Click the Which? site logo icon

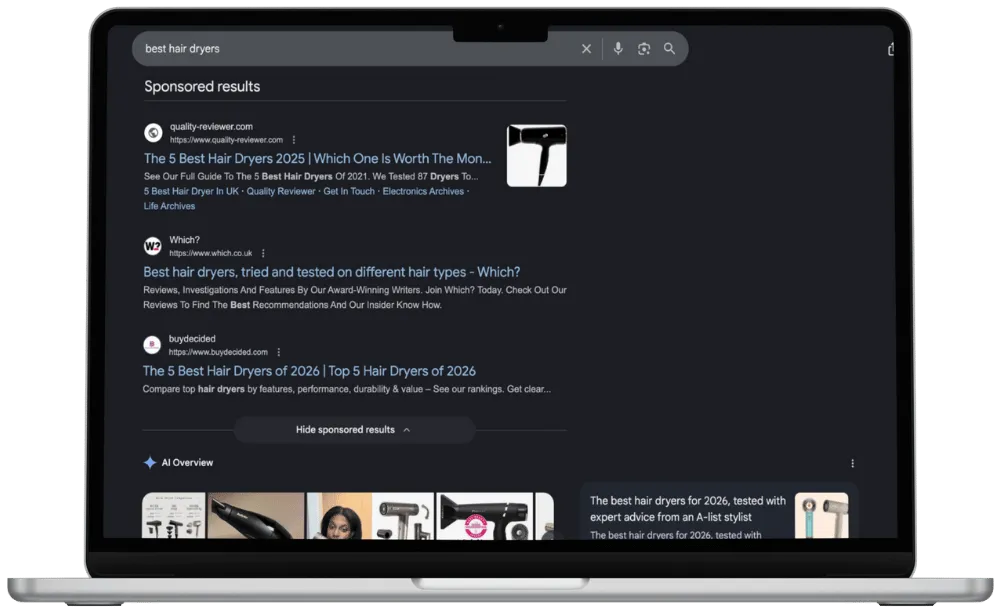[x=152, y=246]
